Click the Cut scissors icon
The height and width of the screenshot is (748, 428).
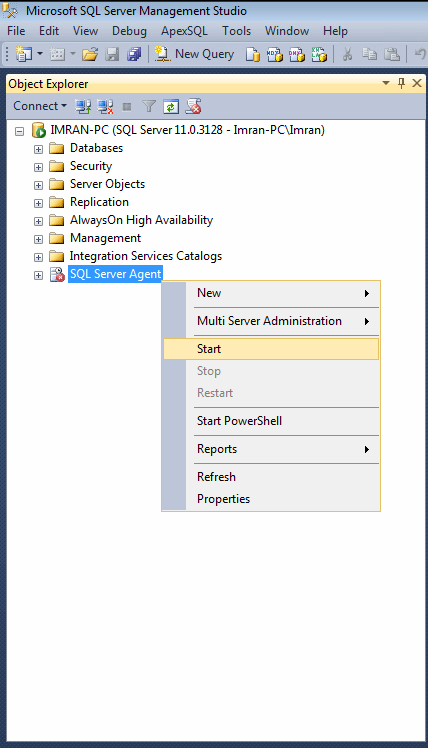tap(347, 54)
